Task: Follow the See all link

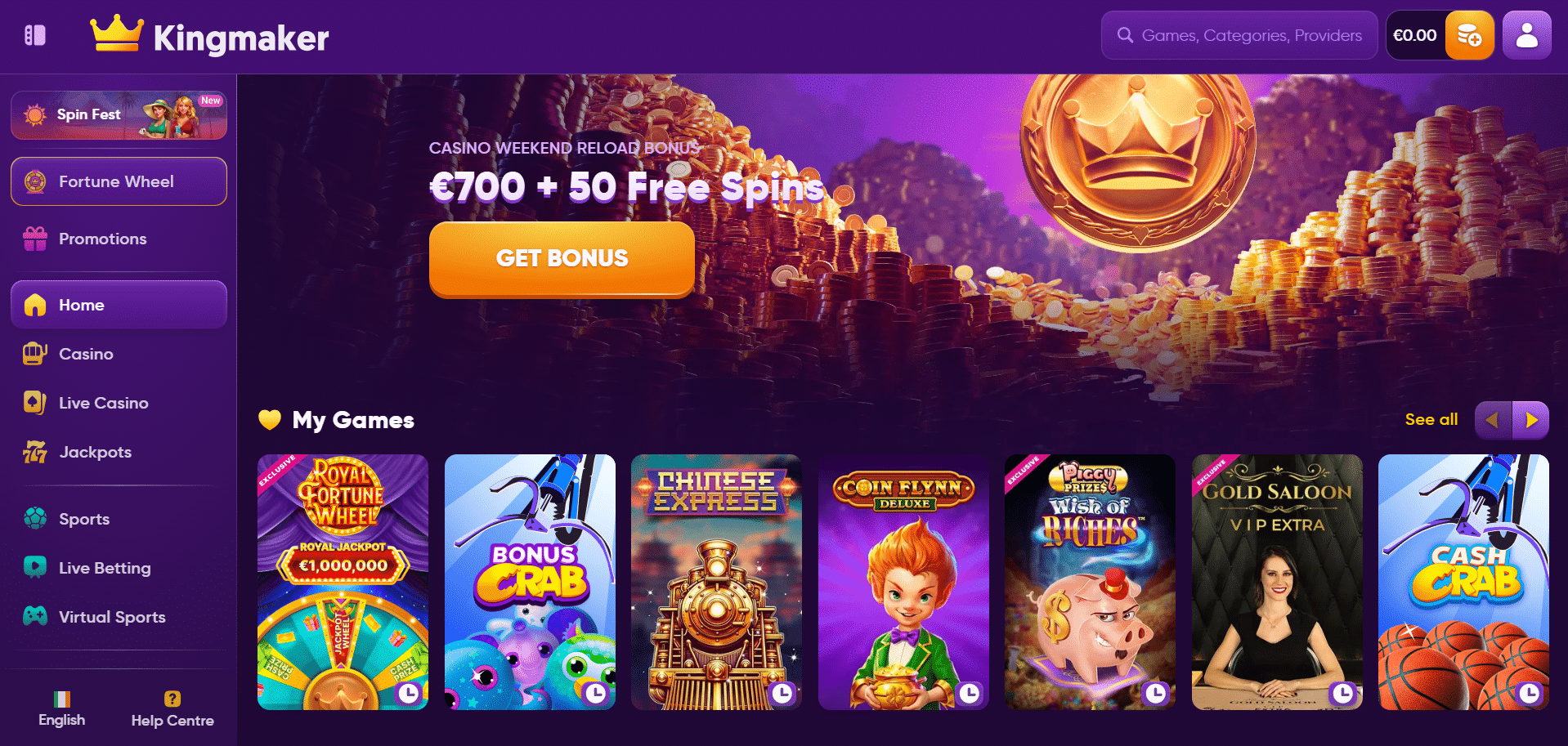Action: click(1431, 419)
